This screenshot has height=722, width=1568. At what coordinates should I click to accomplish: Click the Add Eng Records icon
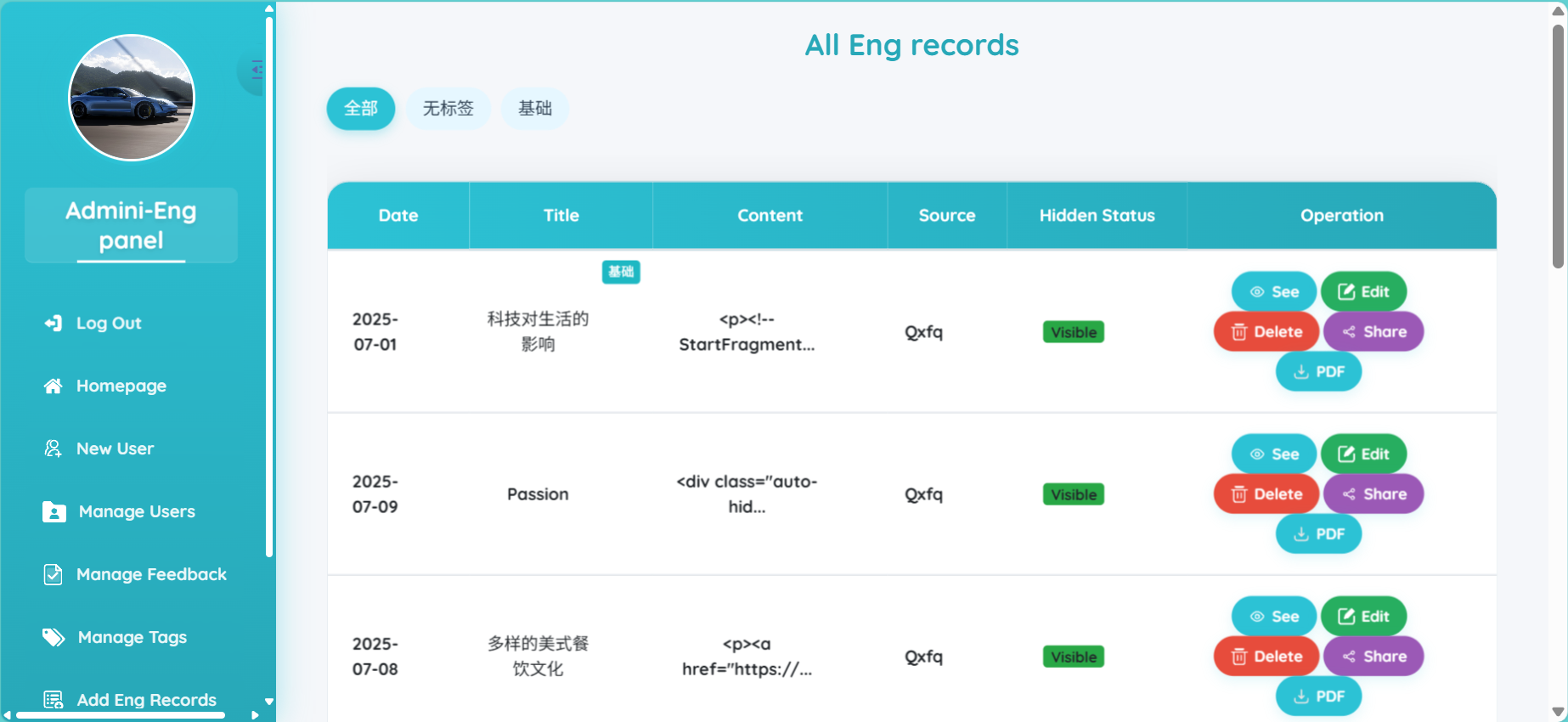click(54, 699)
